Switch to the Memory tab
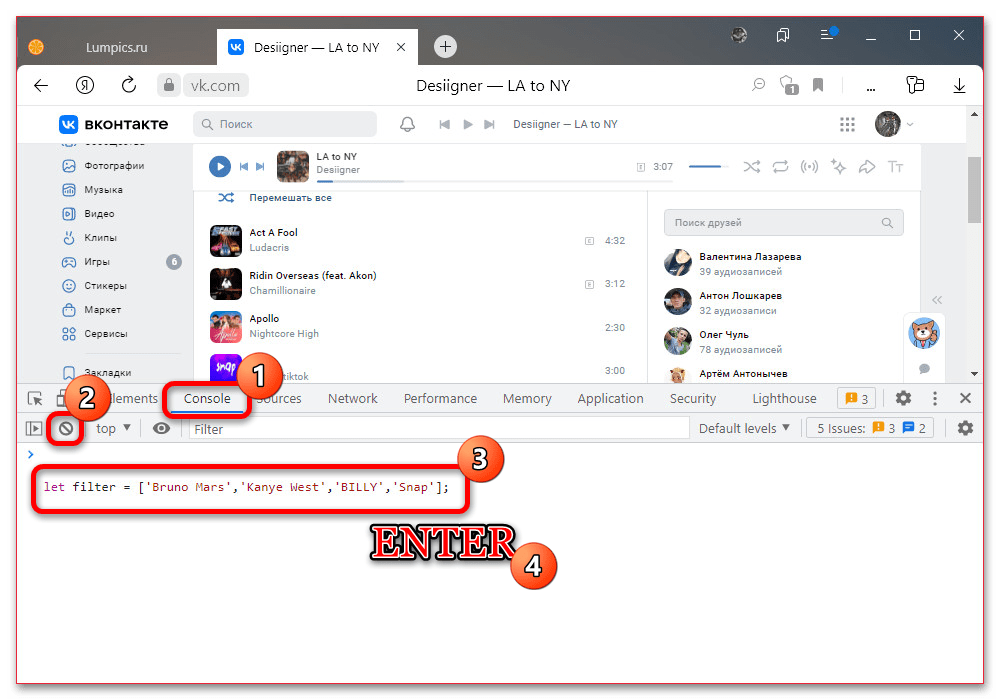The height and width of the screenshot is (700, 1000). coord(527,398)
